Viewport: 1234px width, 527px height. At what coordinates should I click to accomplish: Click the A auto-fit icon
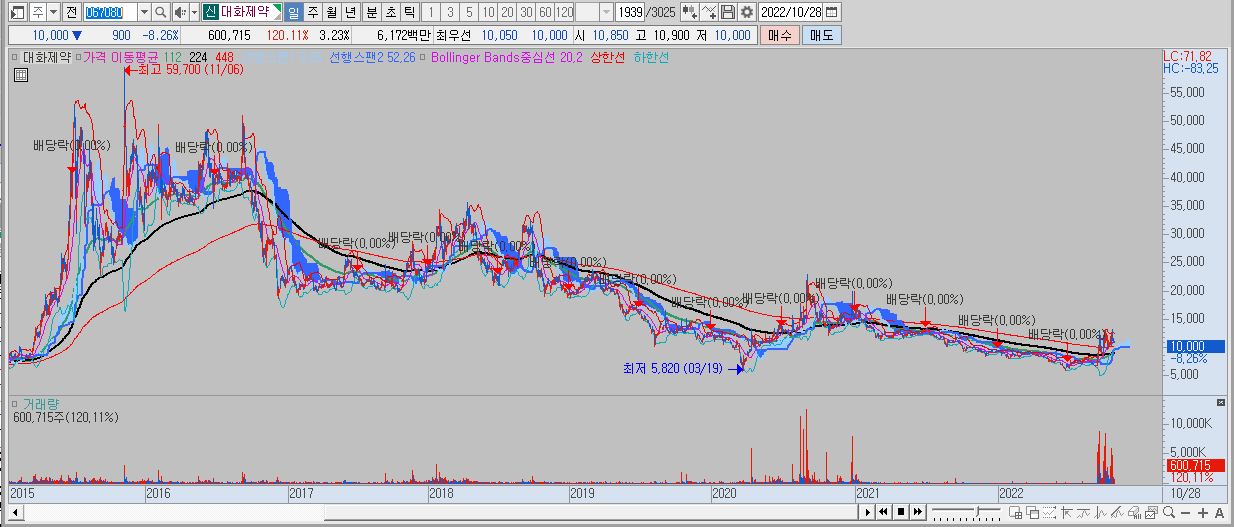pyautogui.click(x=1219, y=513)
